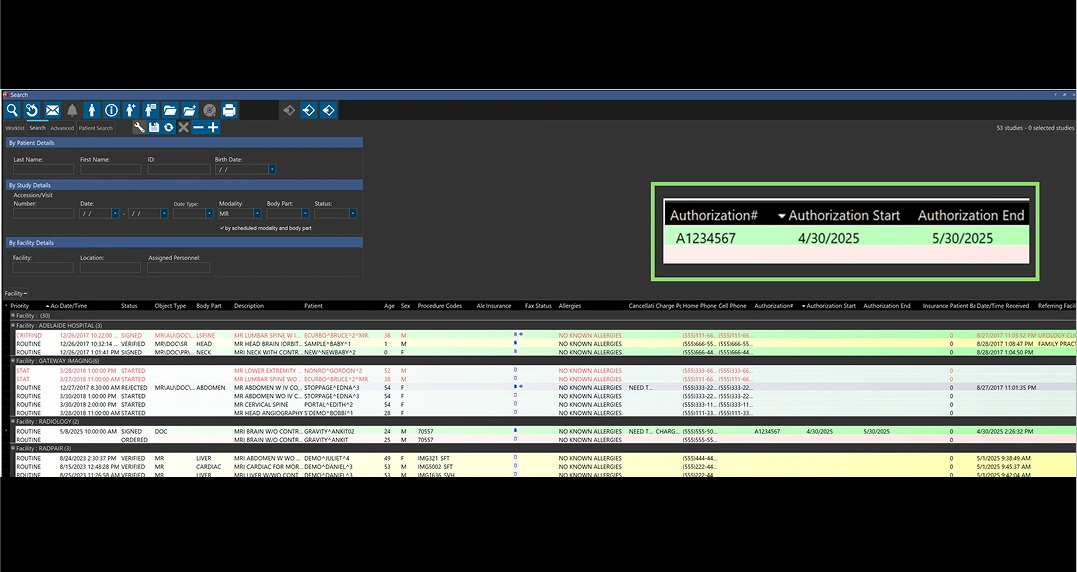This screenshot has width=1077, height=572.
Task: Switch to the Advanced tab
Action: click(x=62, y=128)
